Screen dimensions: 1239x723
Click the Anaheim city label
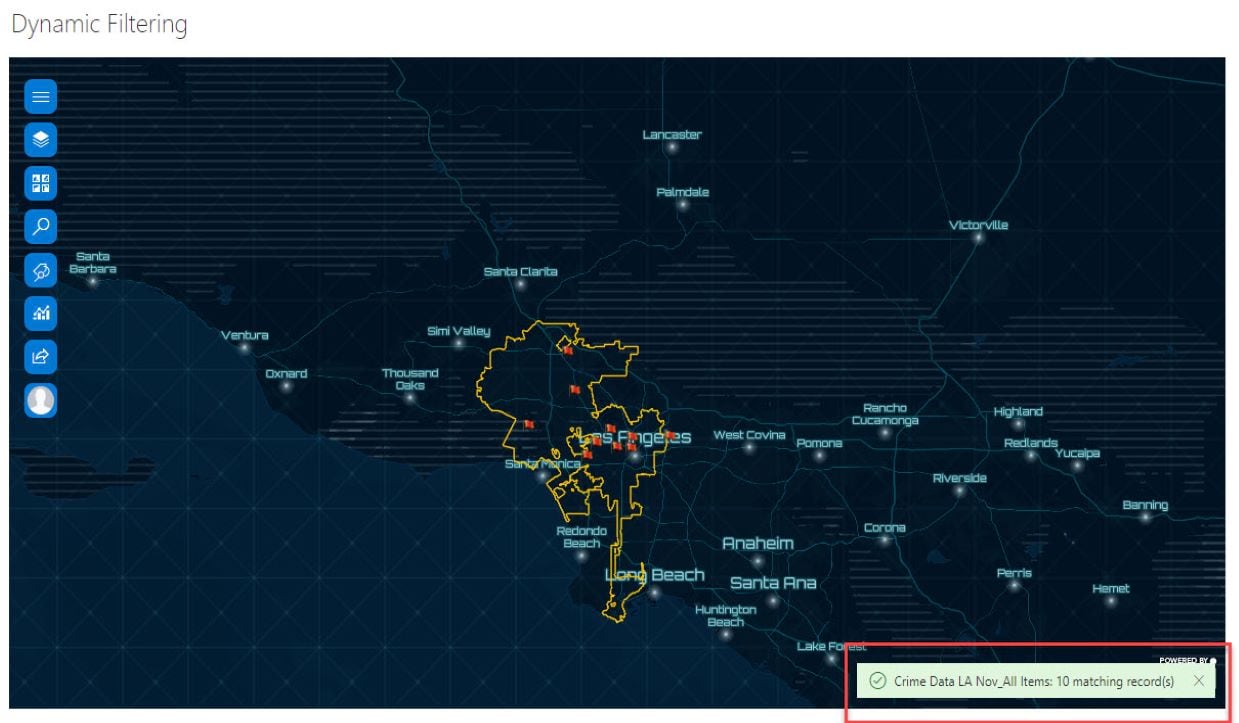click(x=758, y=544)
